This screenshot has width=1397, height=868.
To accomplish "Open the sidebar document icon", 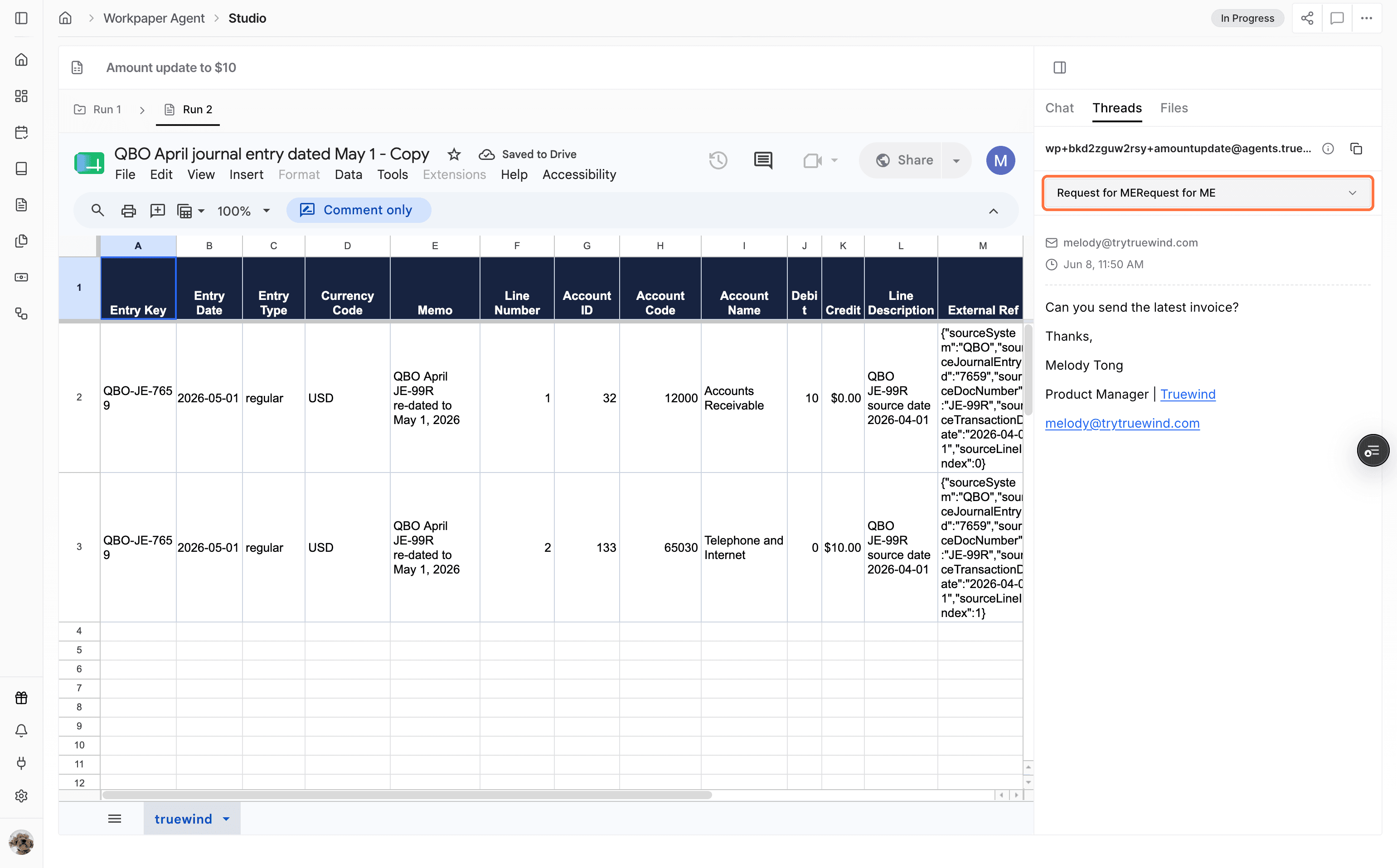I will [21, 205].
